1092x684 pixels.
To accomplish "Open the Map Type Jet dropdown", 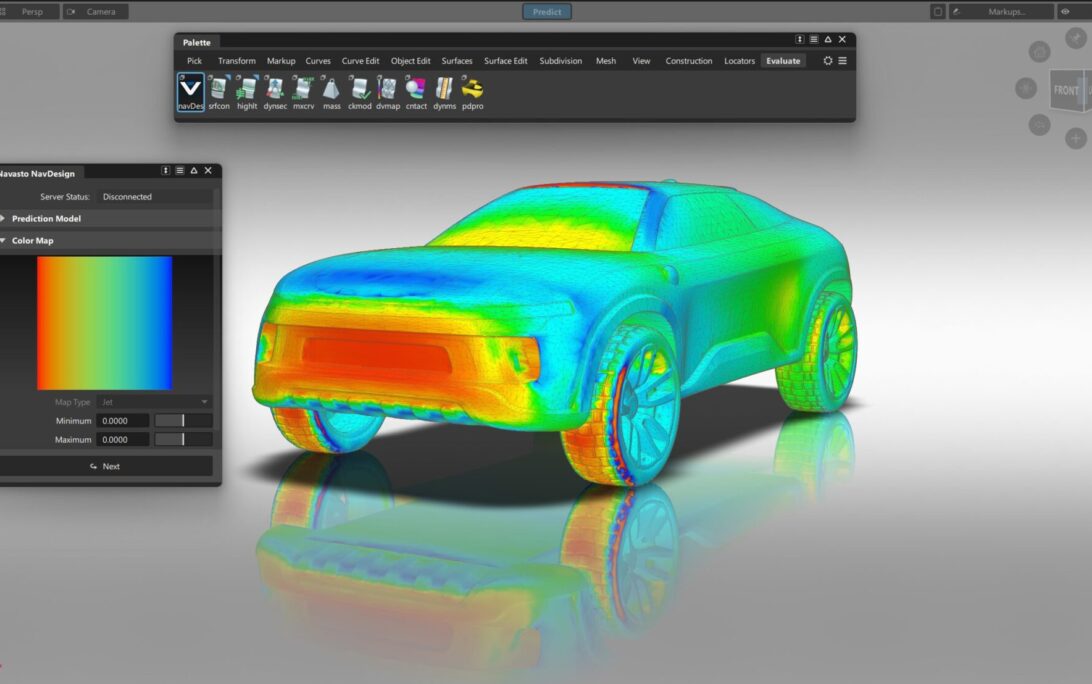I will pyautogui.click(x=154, y=402).
